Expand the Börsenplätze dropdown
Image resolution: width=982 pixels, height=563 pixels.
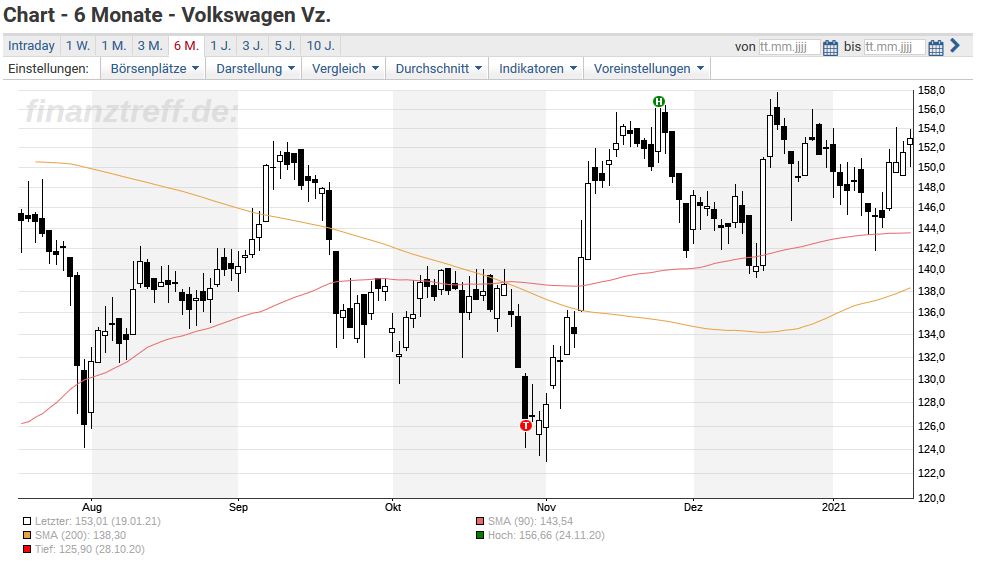point(154,69)
